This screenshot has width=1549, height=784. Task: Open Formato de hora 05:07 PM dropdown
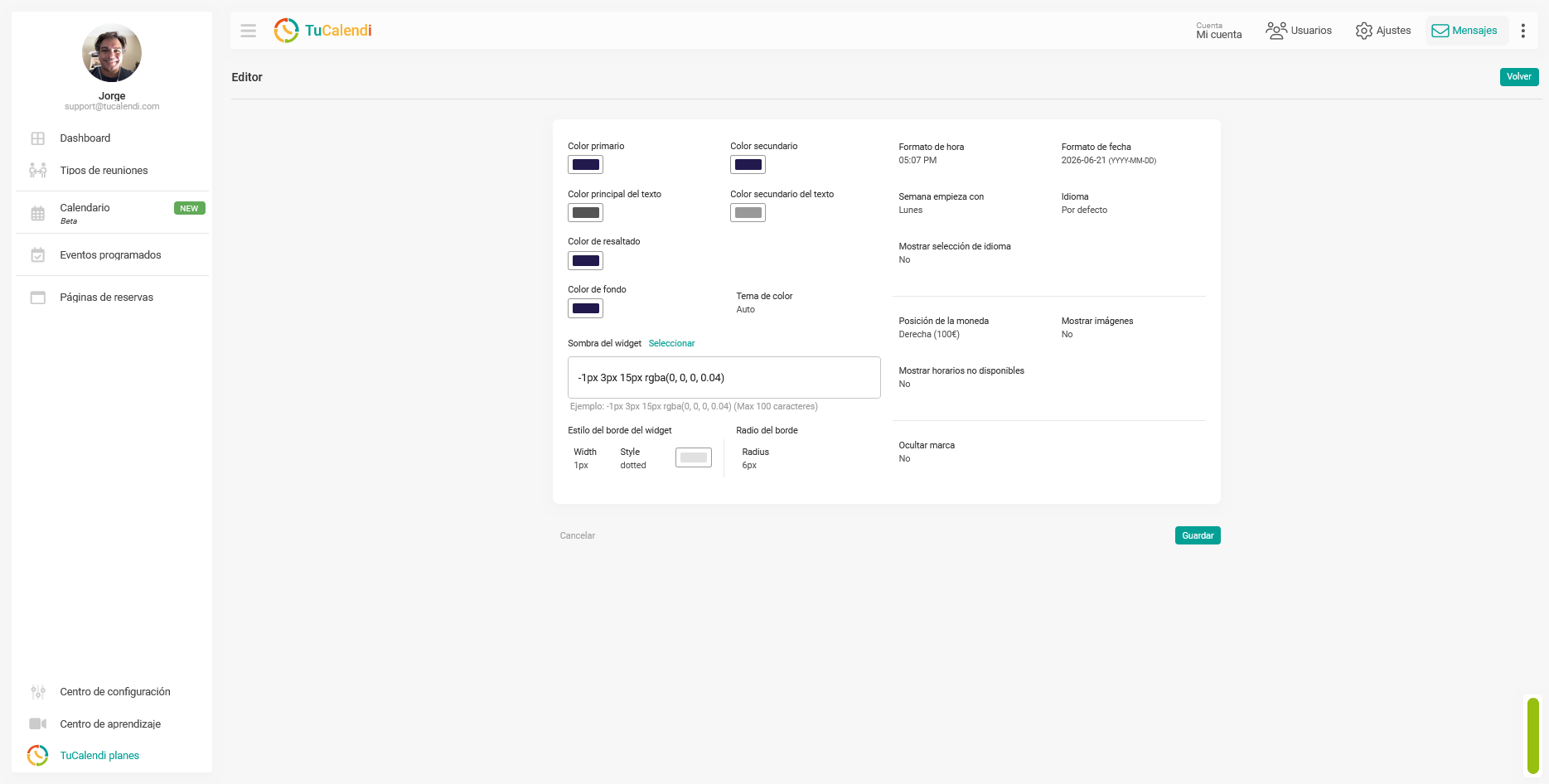932,153
